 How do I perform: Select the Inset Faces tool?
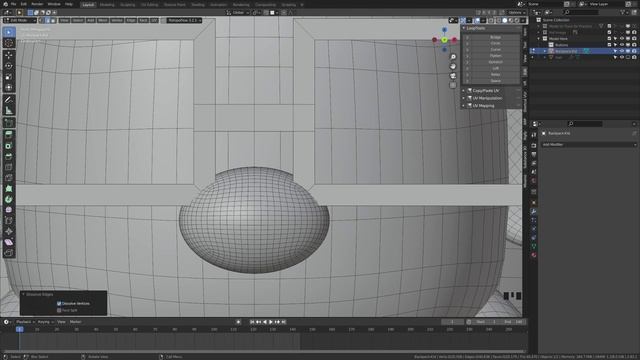click(x=9, y=146)
